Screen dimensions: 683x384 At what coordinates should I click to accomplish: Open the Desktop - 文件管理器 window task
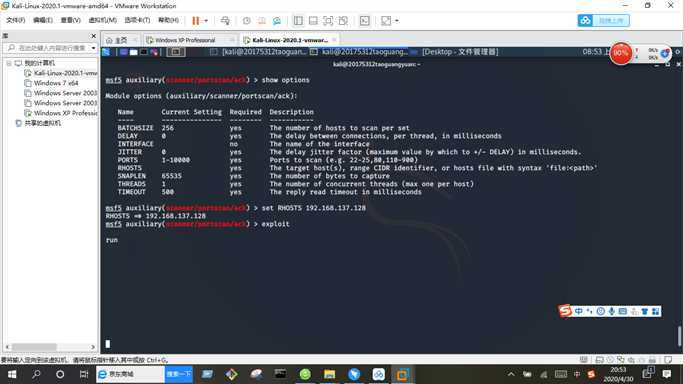coord(455,52)
